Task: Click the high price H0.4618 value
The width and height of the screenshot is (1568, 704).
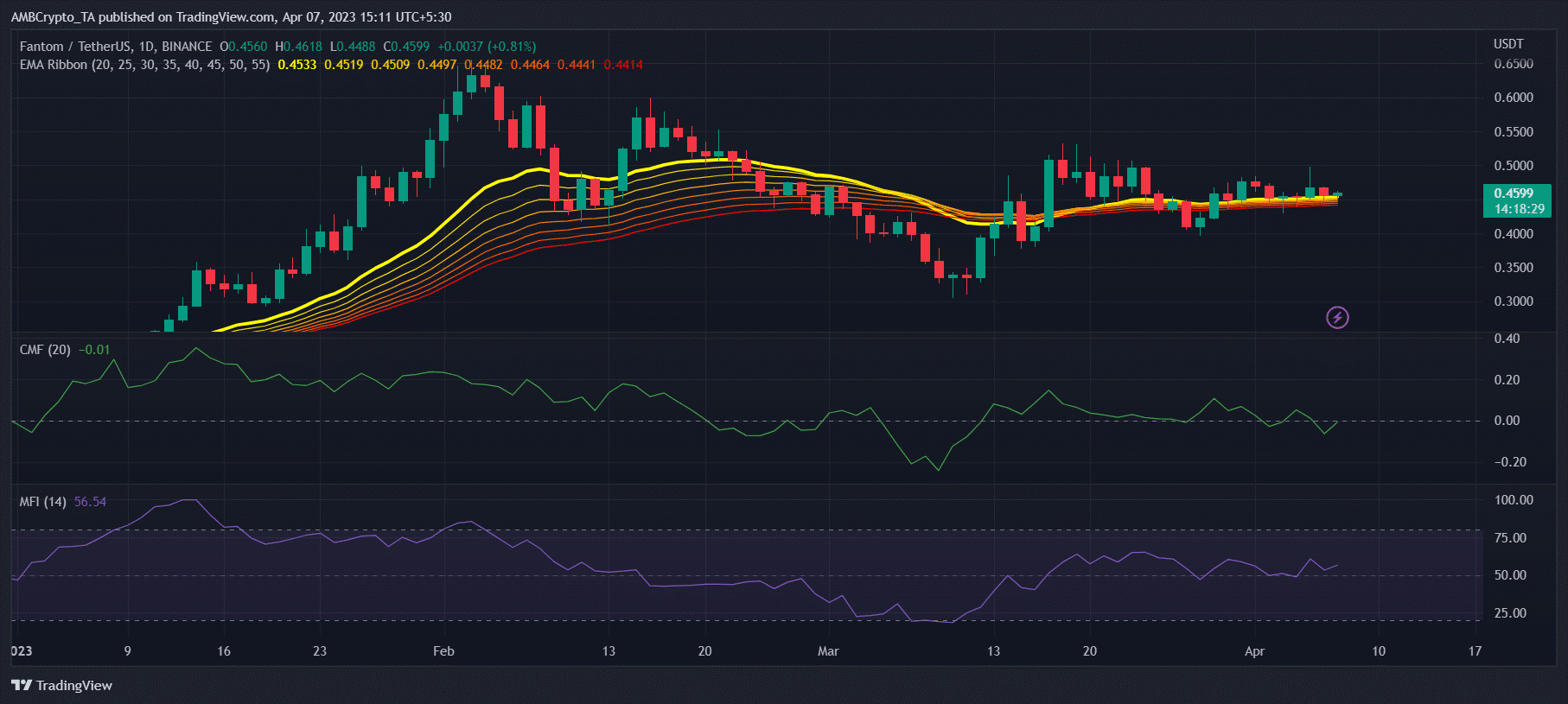Action: [x=298, y=47]
